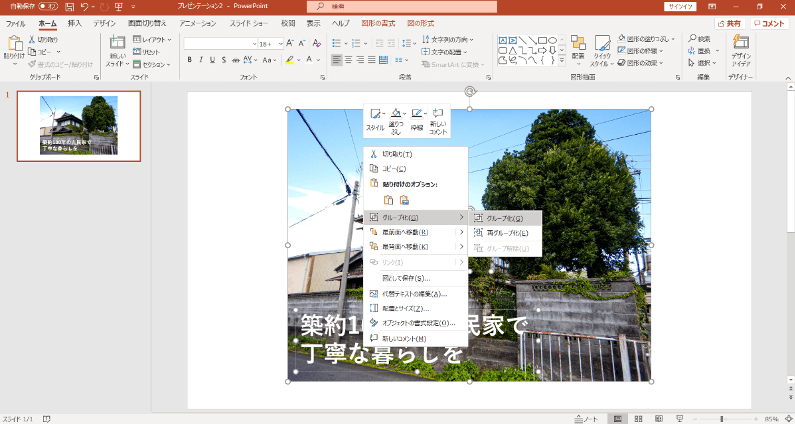Click the Save icon in title bar

(x=69, y=7)
